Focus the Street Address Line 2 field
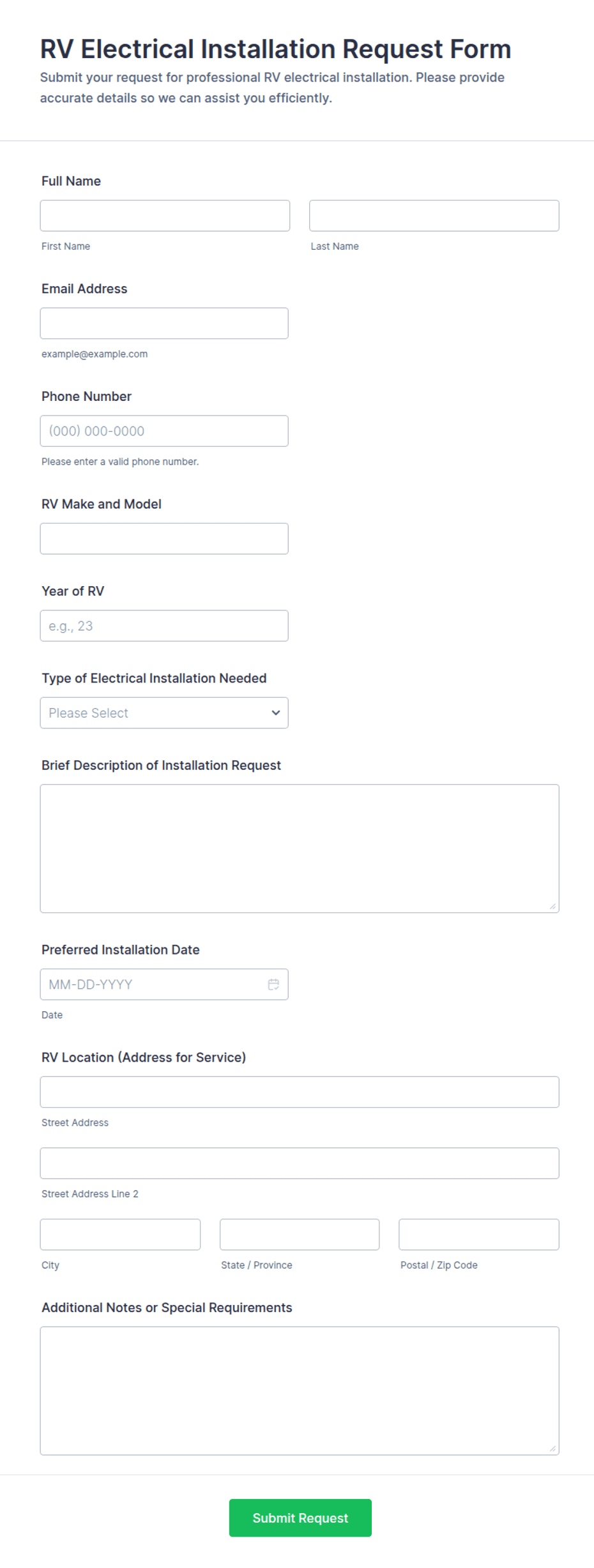This screenshot has width=594, height=1568. 300,1163
